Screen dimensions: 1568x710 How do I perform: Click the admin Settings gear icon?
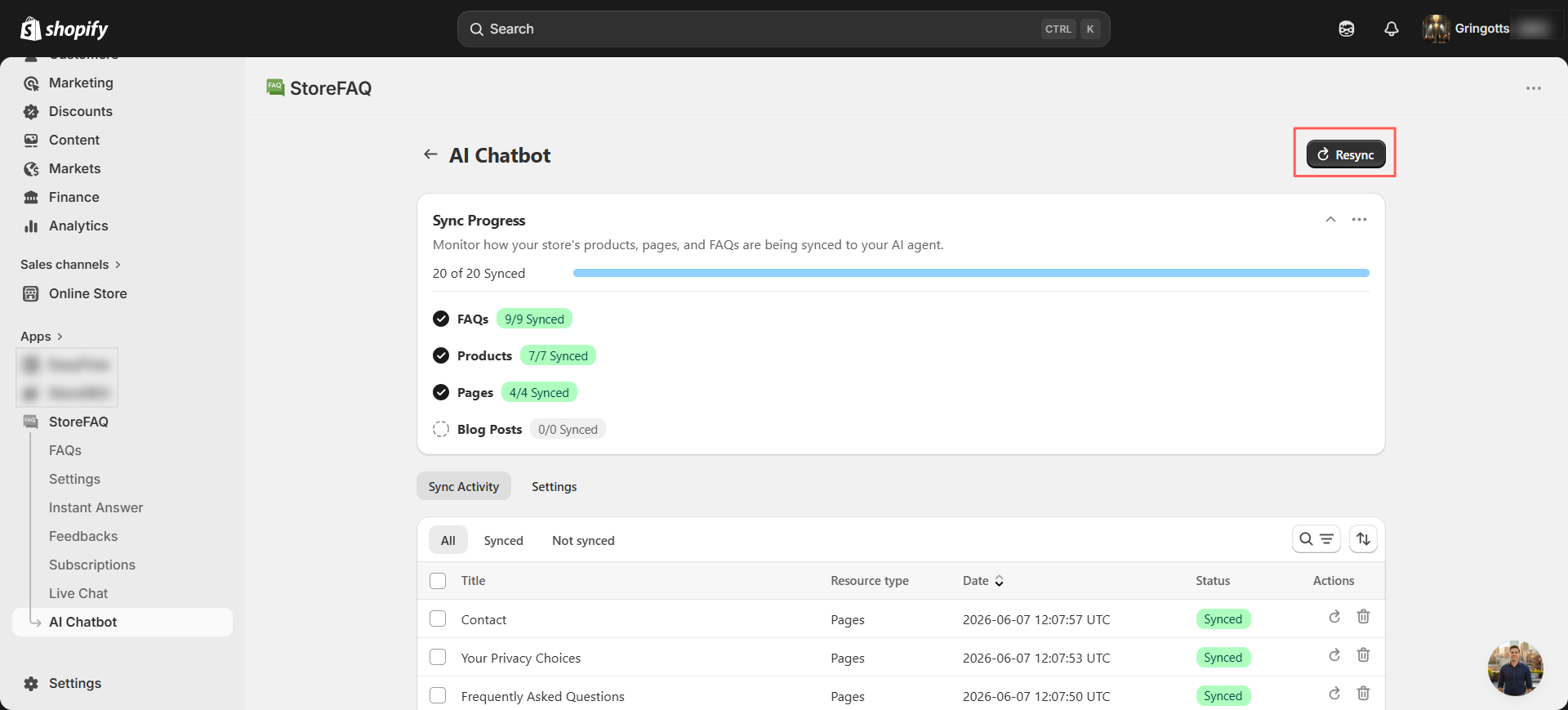[31, 684]
